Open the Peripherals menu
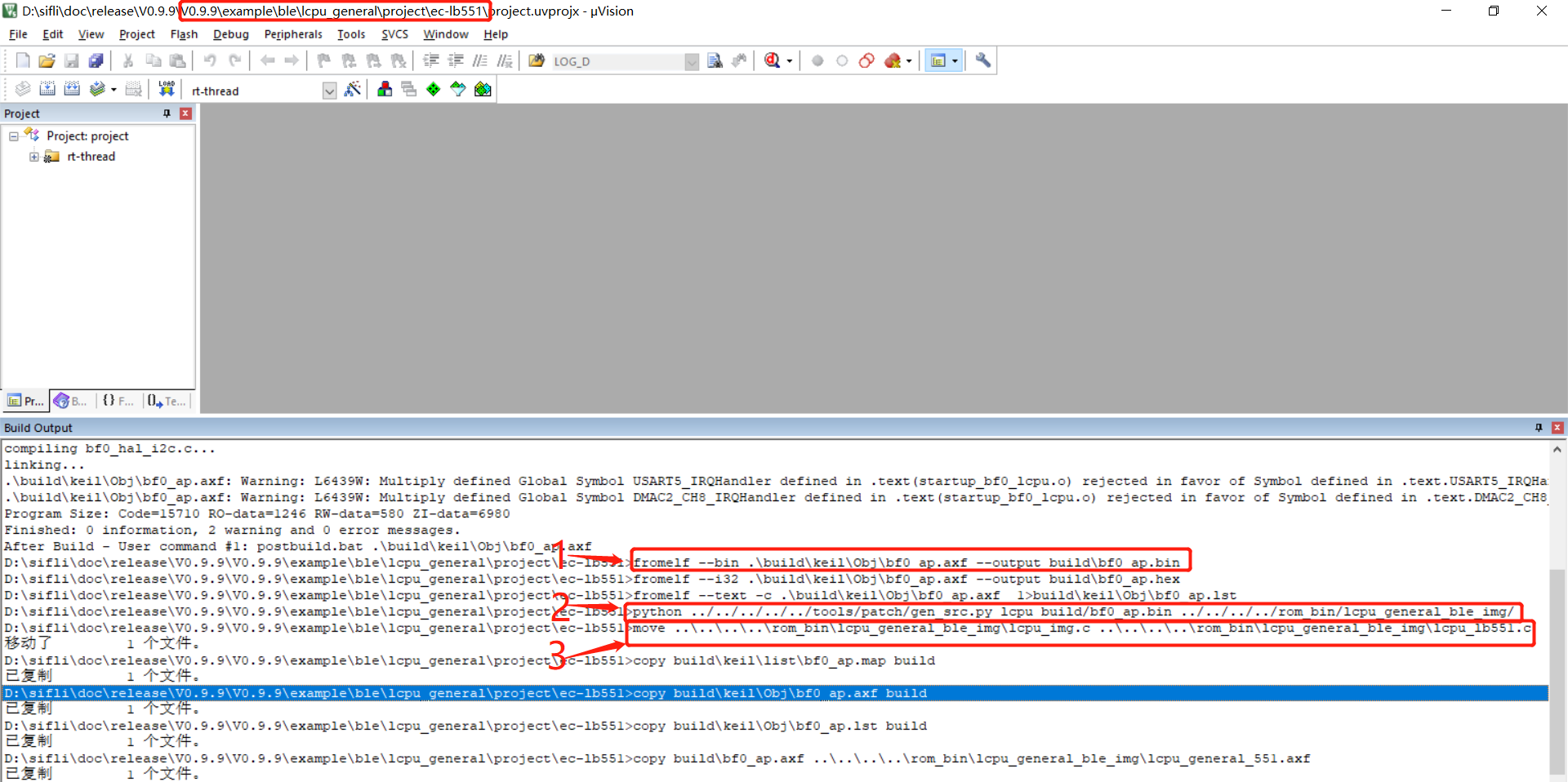 (x=293, y=34)
